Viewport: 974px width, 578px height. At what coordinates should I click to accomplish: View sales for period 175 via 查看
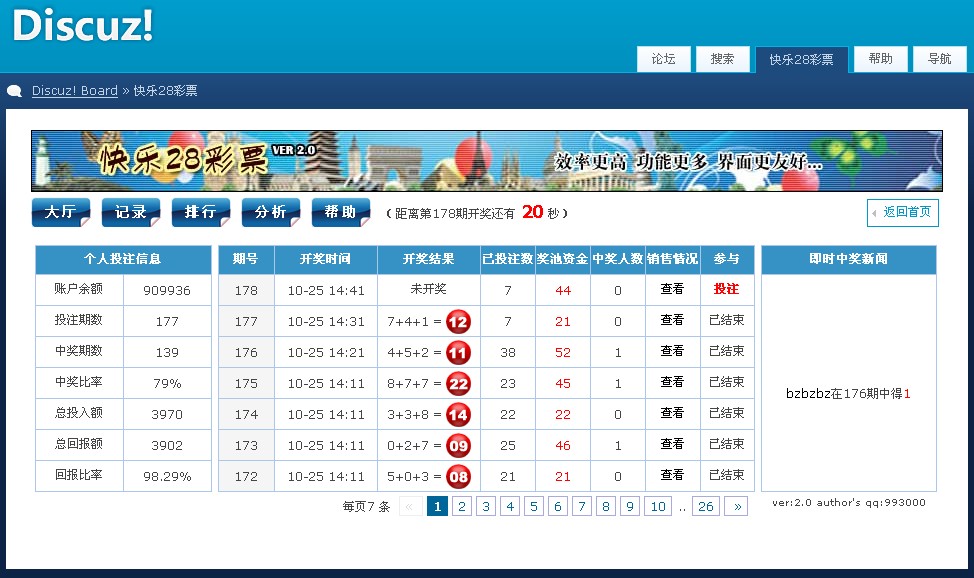tap(672, 382)
